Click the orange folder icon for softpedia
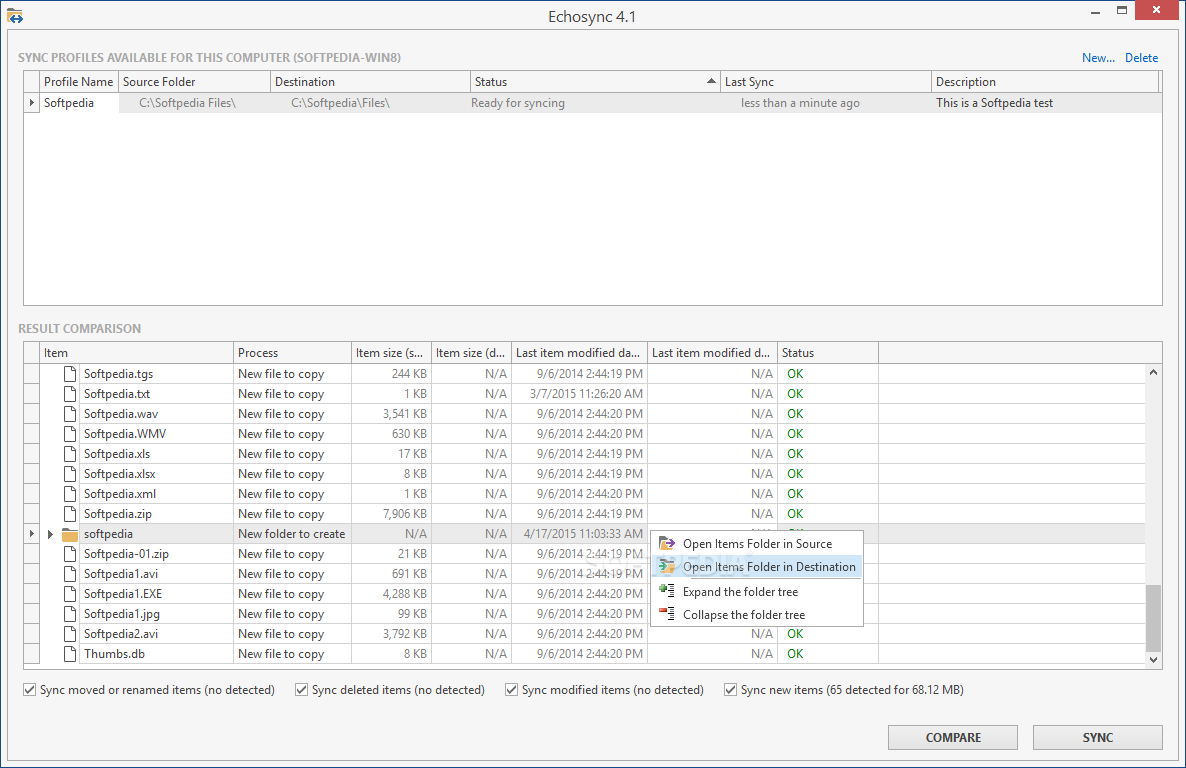The image size is (1186, 768). click(x=70, y=534)
